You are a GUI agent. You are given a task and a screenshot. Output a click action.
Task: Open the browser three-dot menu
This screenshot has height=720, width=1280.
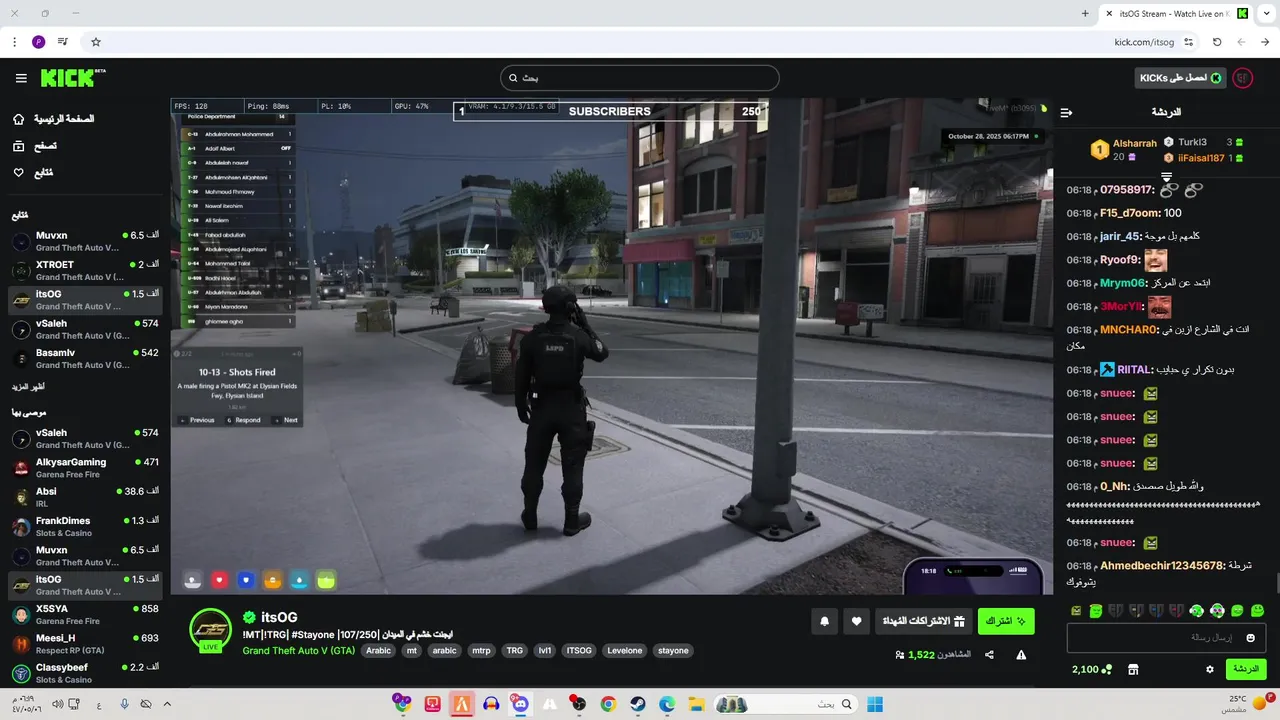tap(14, 42)
